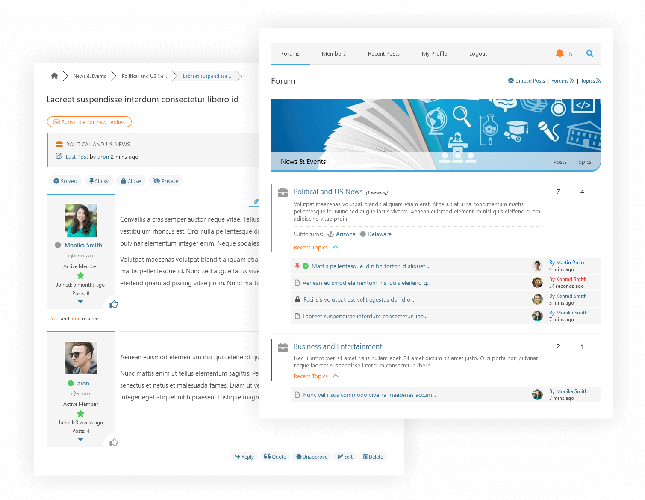Click the Close topic button
Screen dimensions: 645x500
pos(131,181)
